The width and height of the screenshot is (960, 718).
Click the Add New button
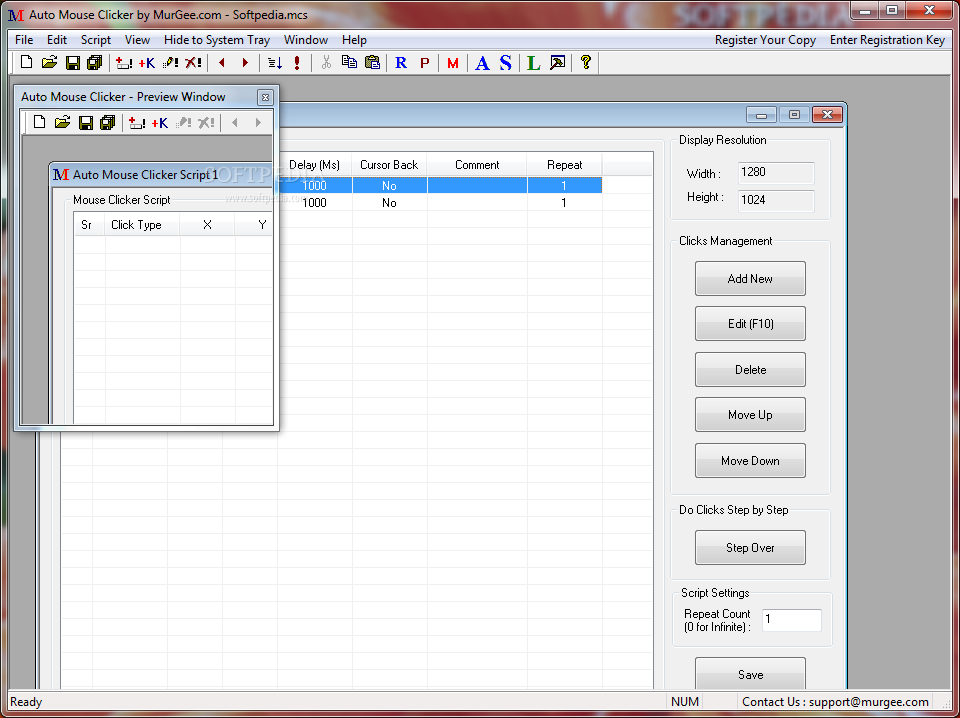coord(750,279)
